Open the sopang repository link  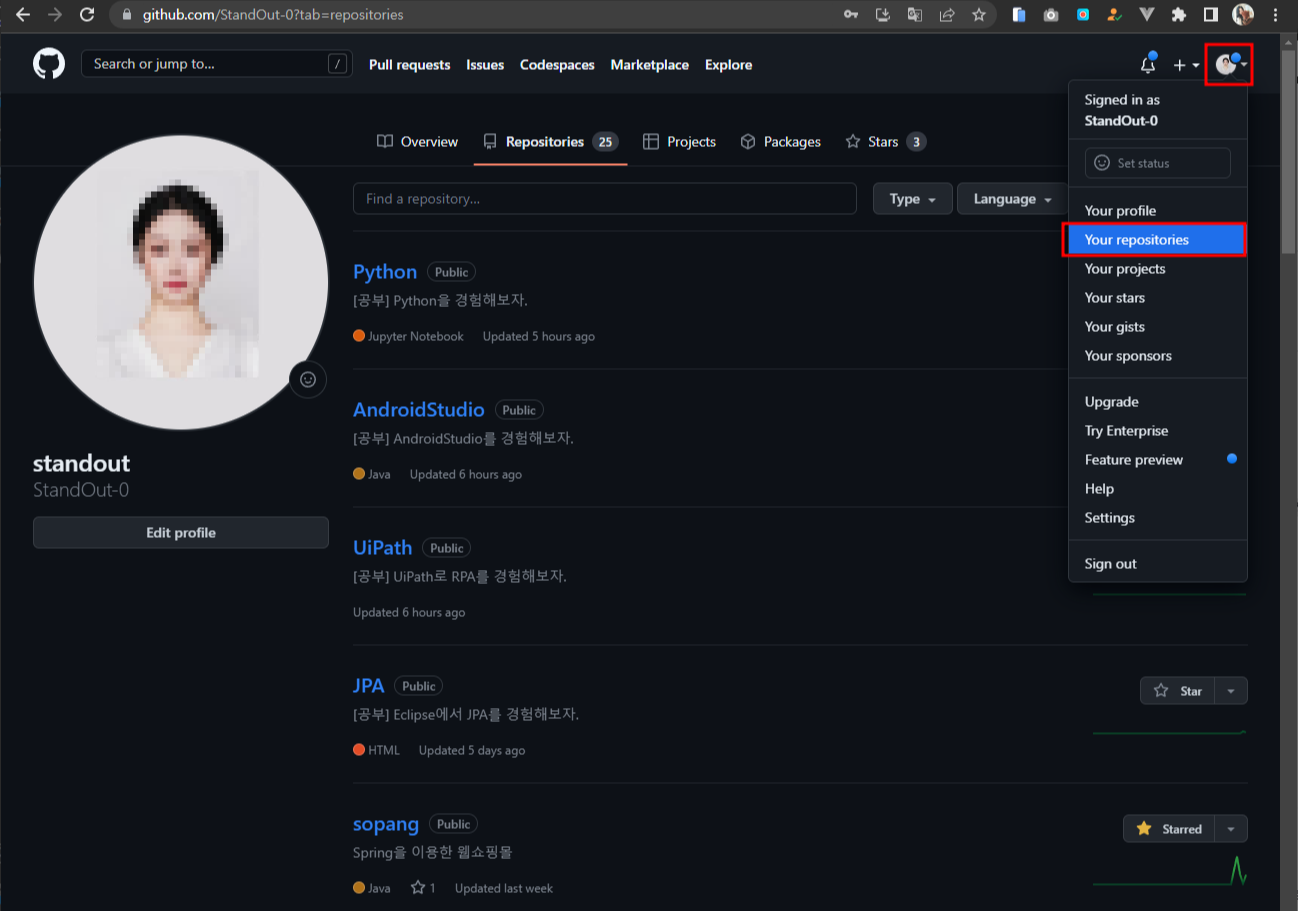(386, 824)
